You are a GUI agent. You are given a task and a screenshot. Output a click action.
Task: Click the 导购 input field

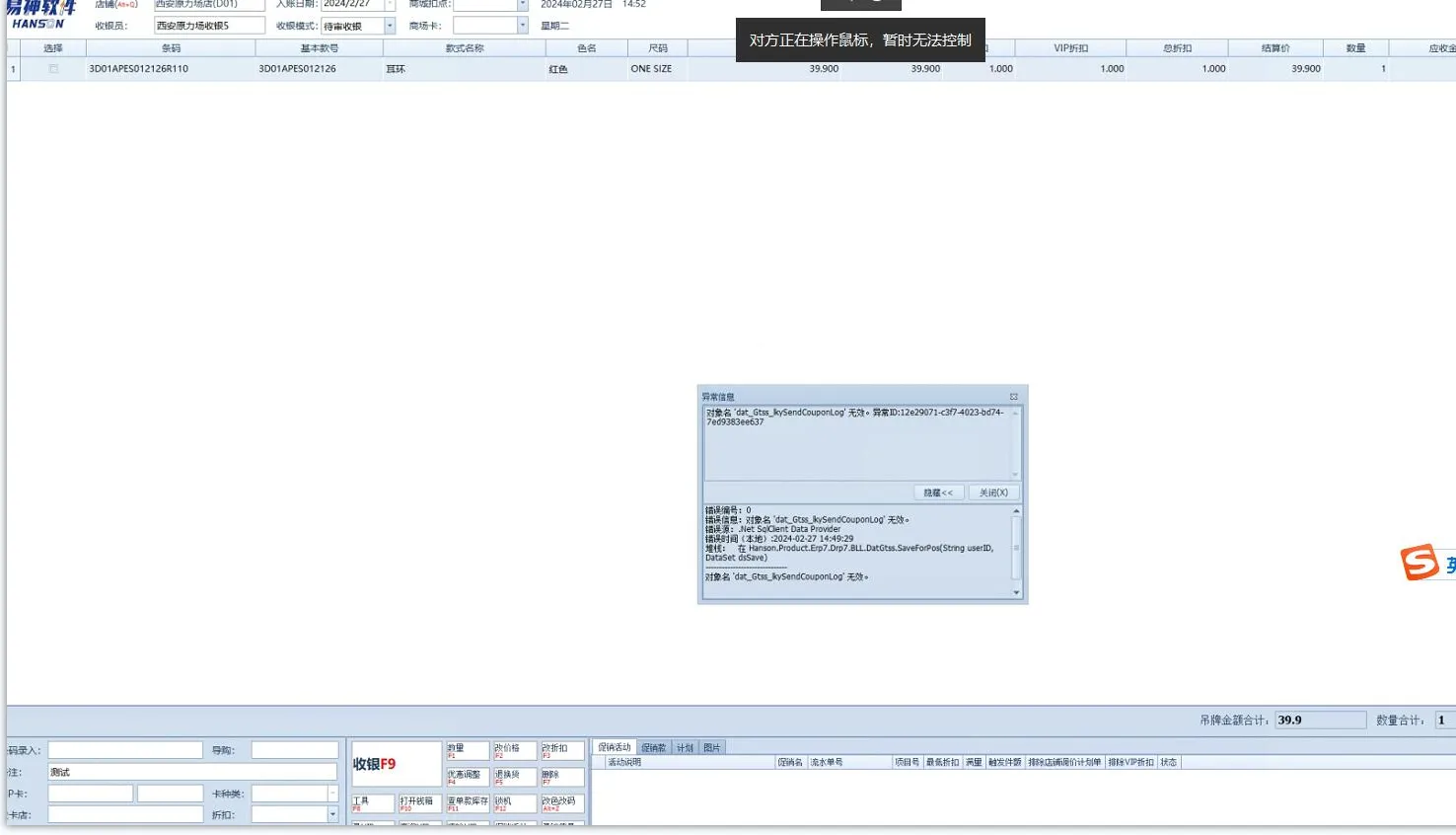click(294, 751)
